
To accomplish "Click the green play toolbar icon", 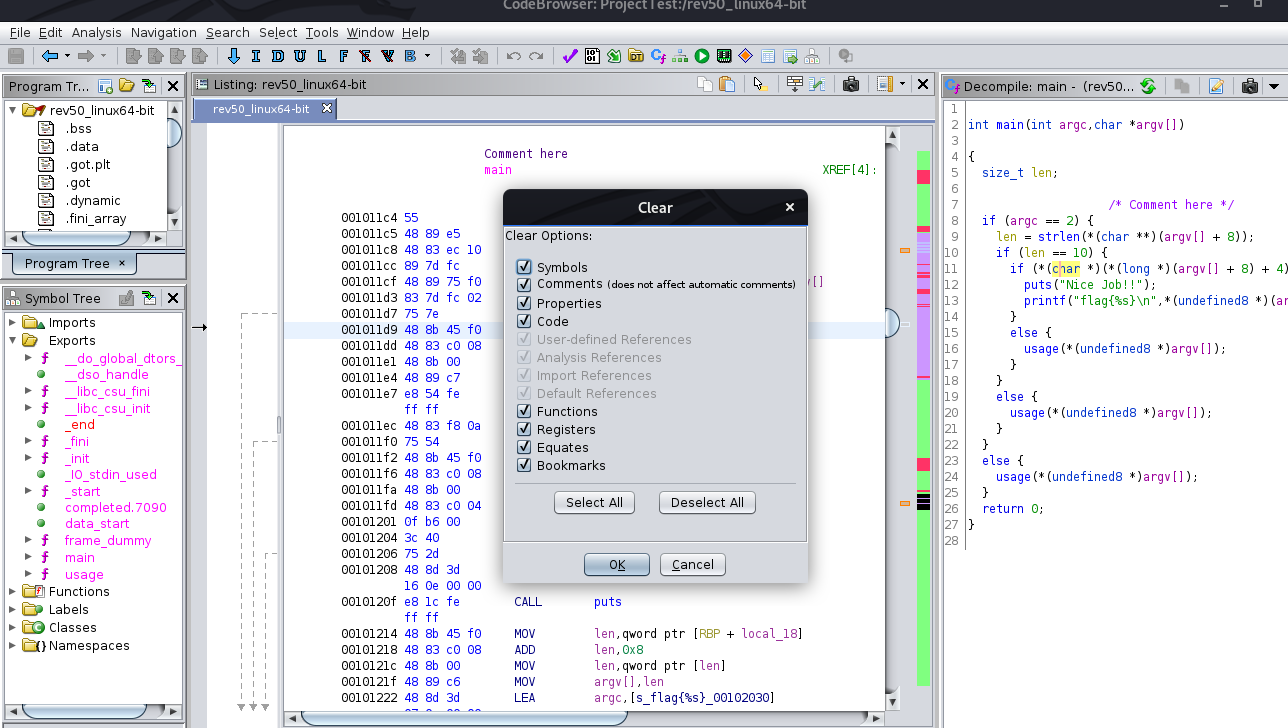I will (702, 56).
